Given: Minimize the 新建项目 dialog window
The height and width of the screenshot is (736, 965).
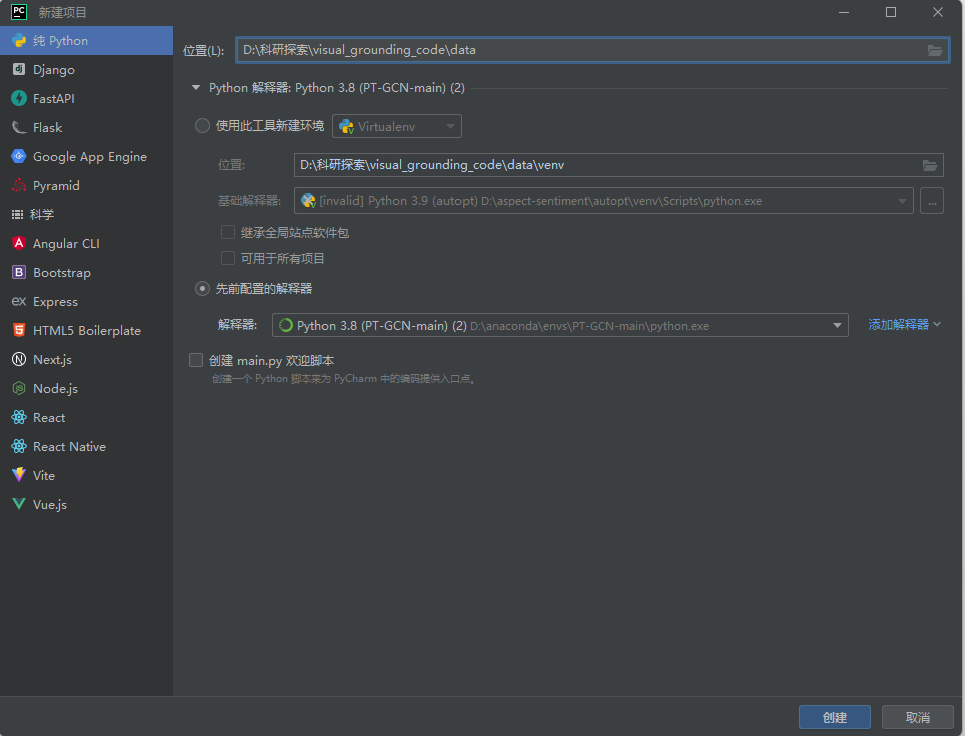Looking at the screenshot, I should [x=844, y=12].
